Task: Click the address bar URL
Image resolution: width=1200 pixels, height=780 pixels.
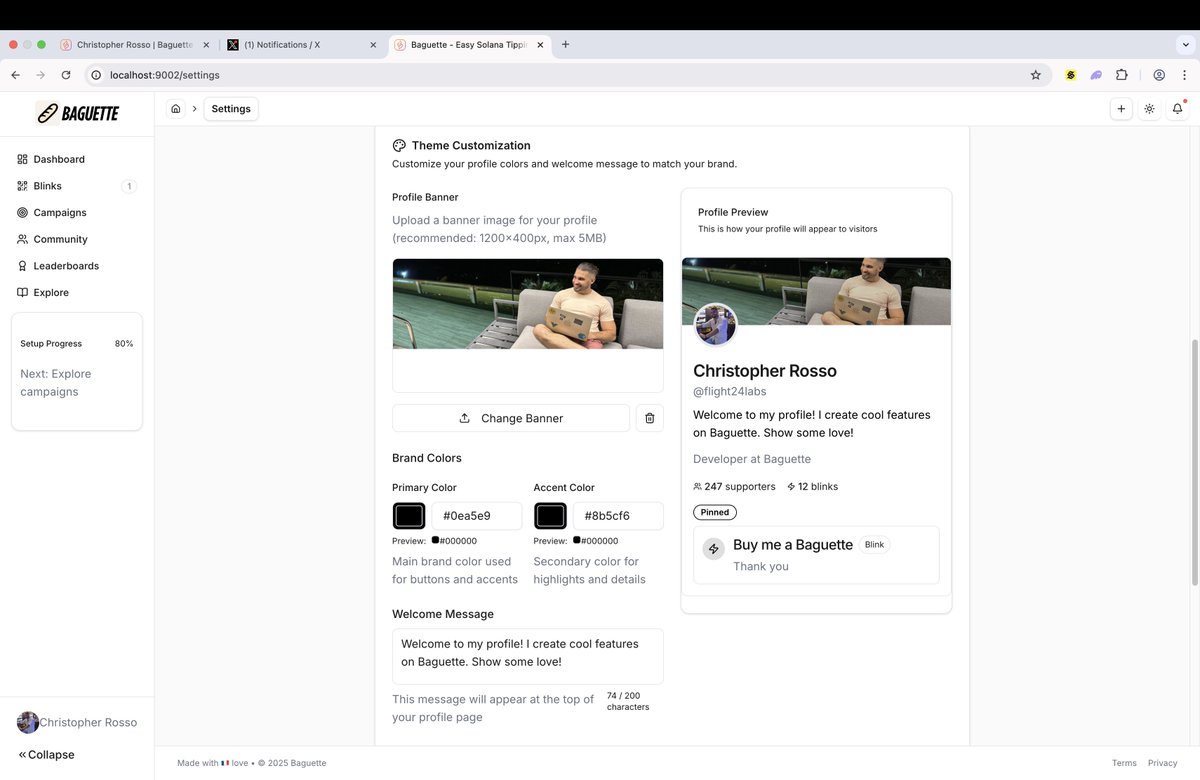Action: pos(165,75)
